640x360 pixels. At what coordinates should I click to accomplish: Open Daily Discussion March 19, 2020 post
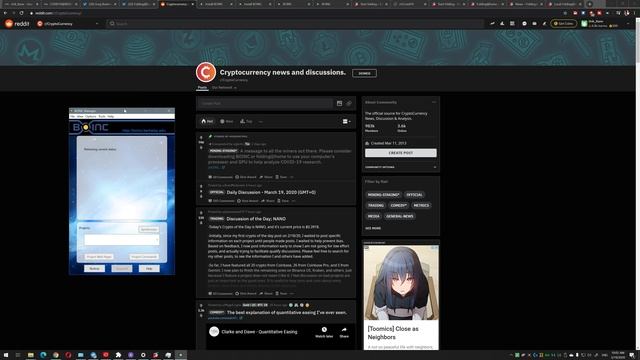coord(271,192)
